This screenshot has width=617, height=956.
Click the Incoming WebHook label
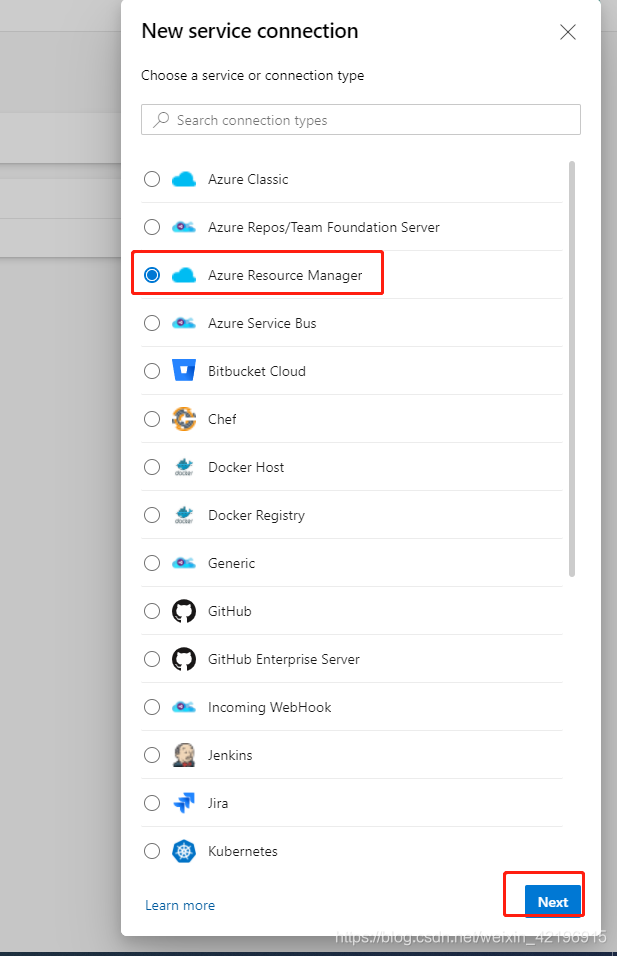coord(269,707)
